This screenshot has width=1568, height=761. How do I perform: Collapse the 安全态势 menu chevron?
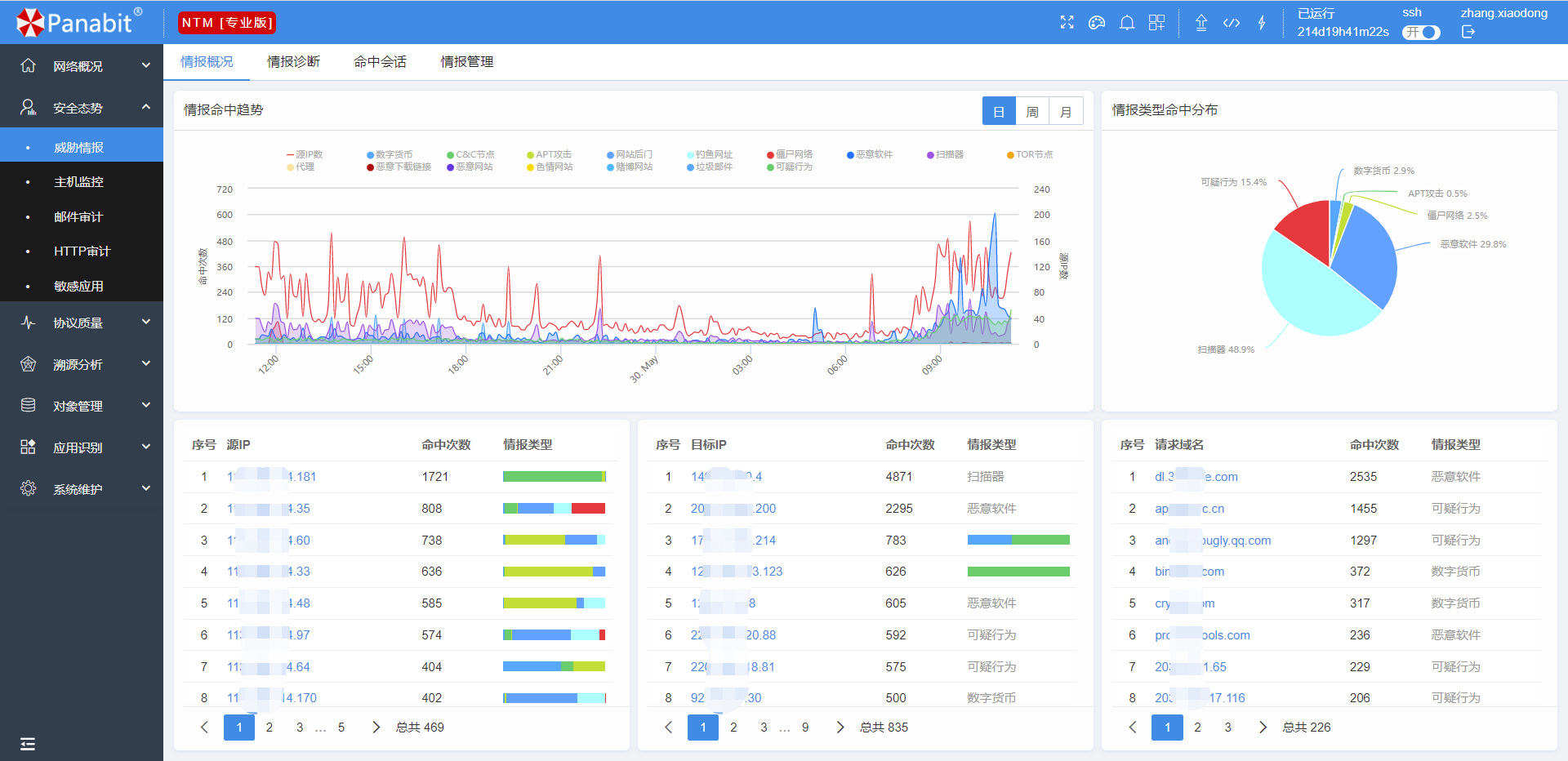(x=146, y=107)
